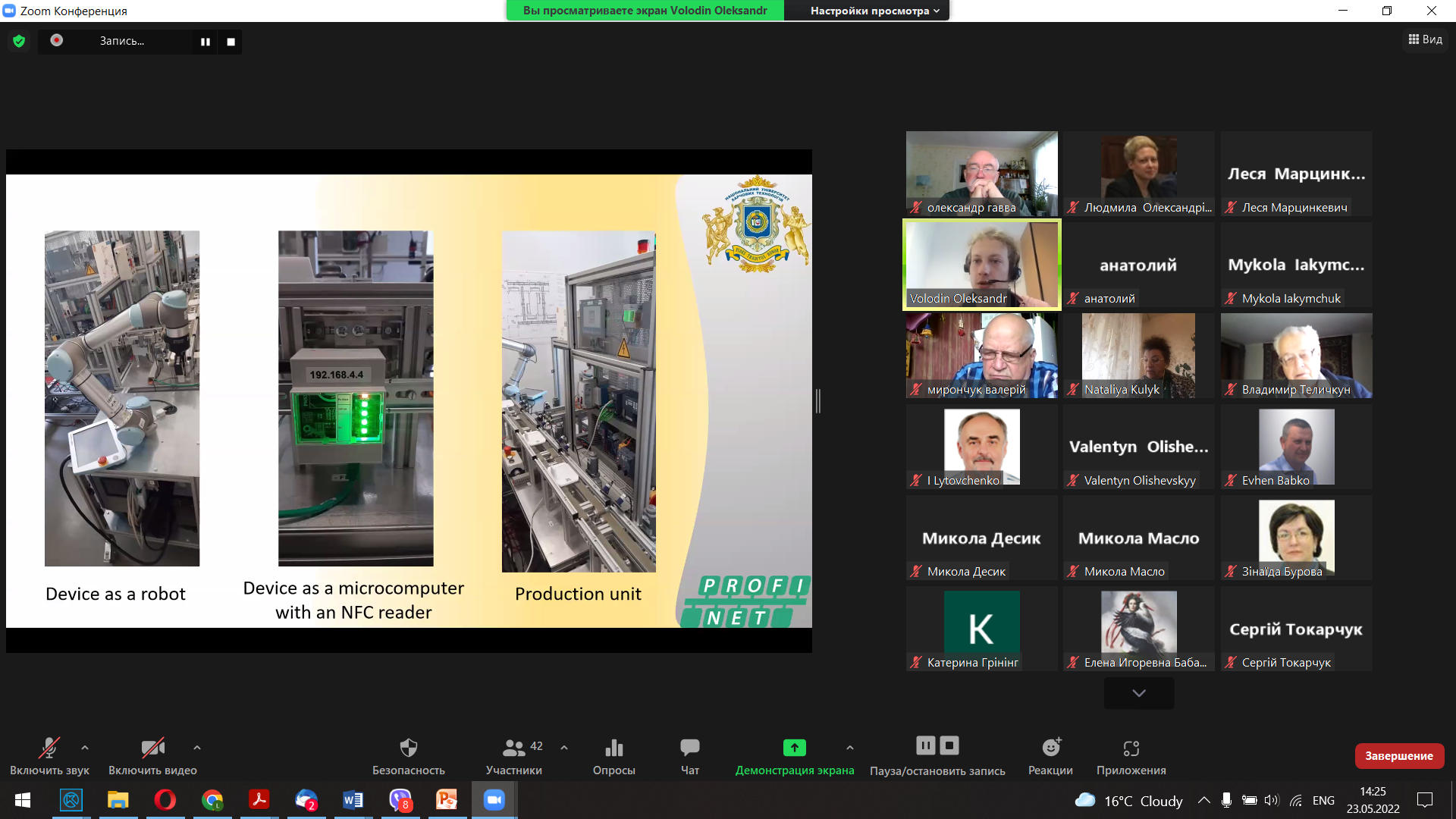Open the Participants panel
The image size is (1456, 819).
pos(513,748)
